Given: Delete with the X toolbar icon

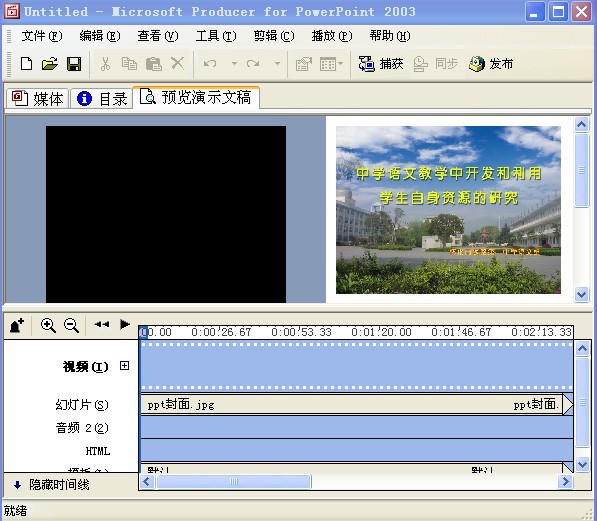Looking at the screenshot, I should pos(177,63).
